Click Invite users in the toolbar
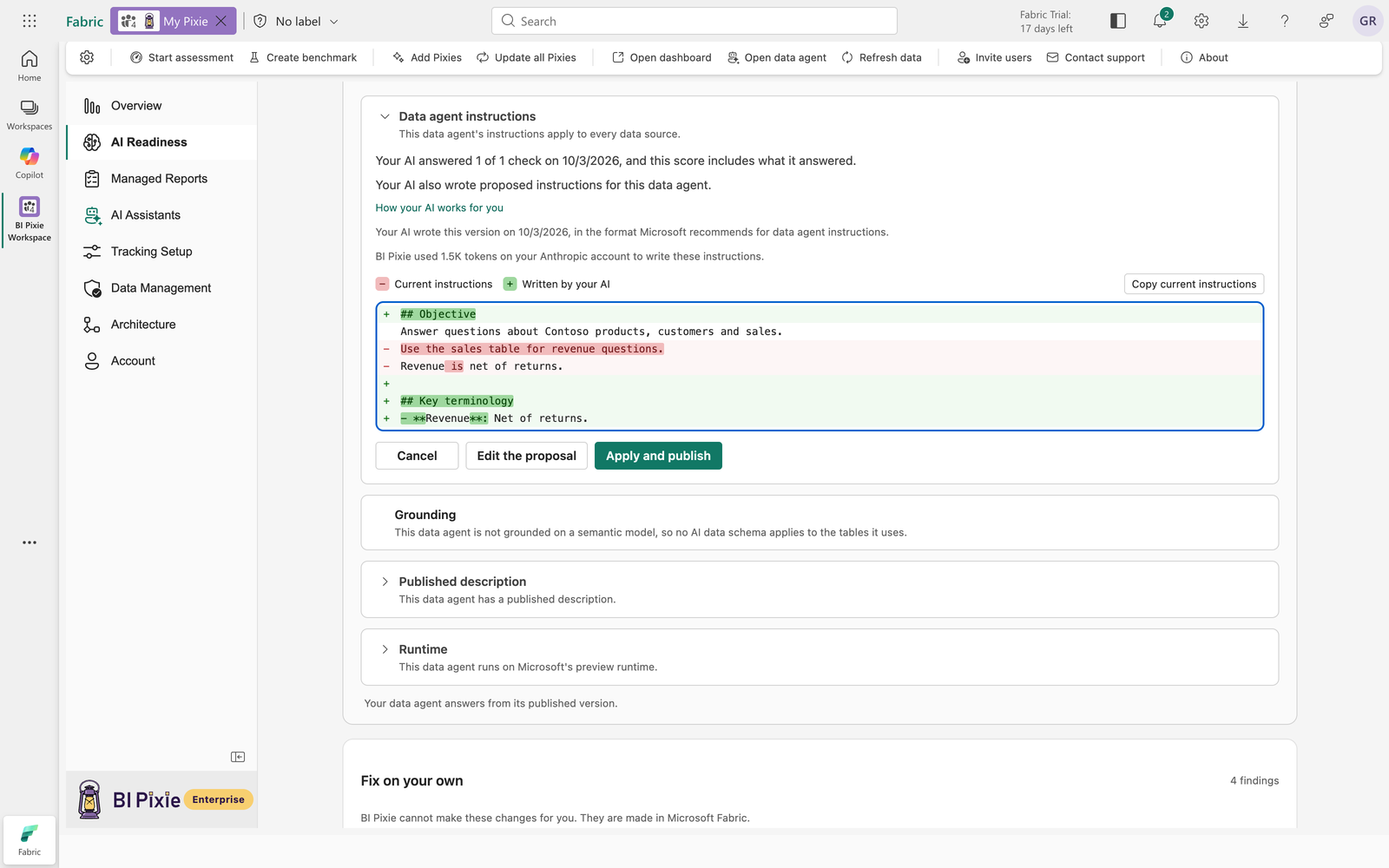The image size is (1389, 868). [x=994, y=57]
